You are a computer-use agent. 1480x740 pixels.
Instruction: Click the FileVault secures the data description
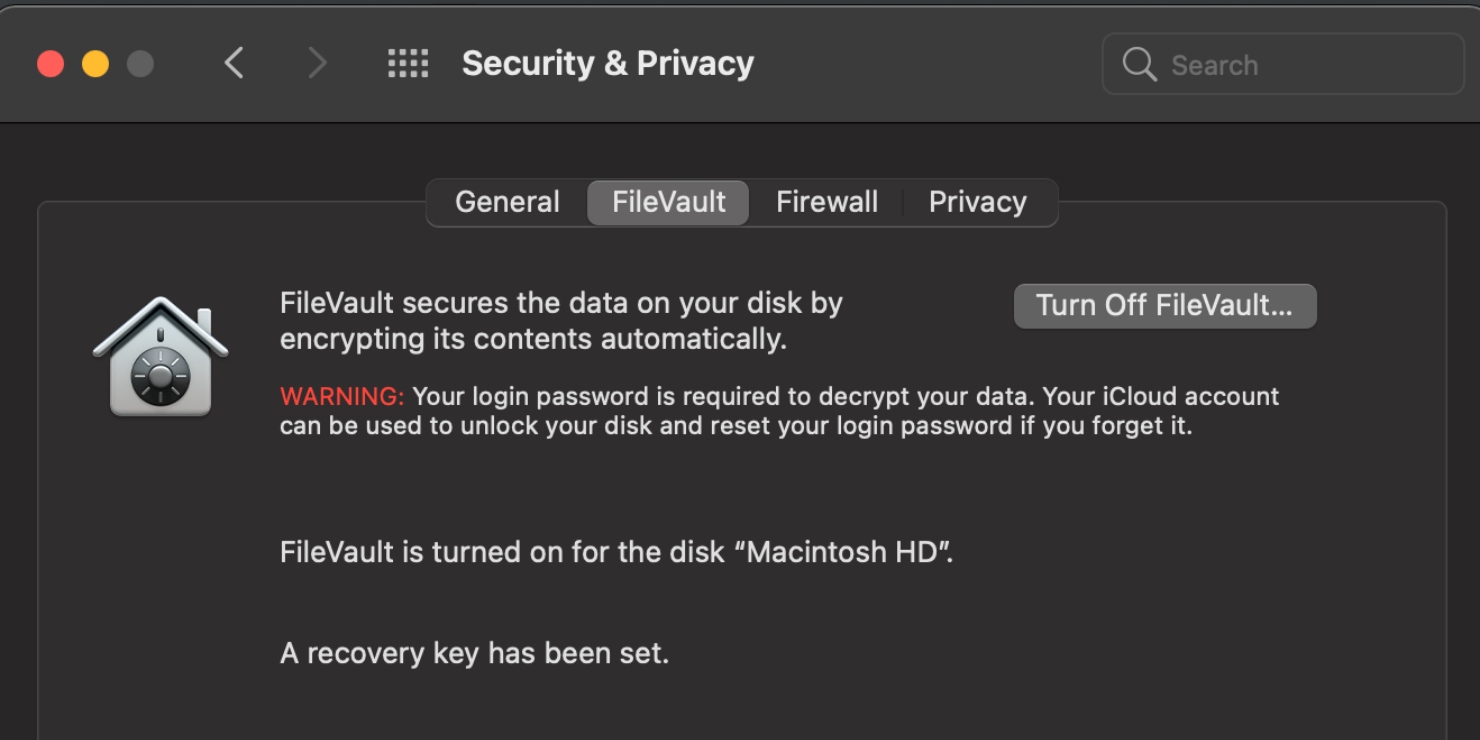click(561, 321)
